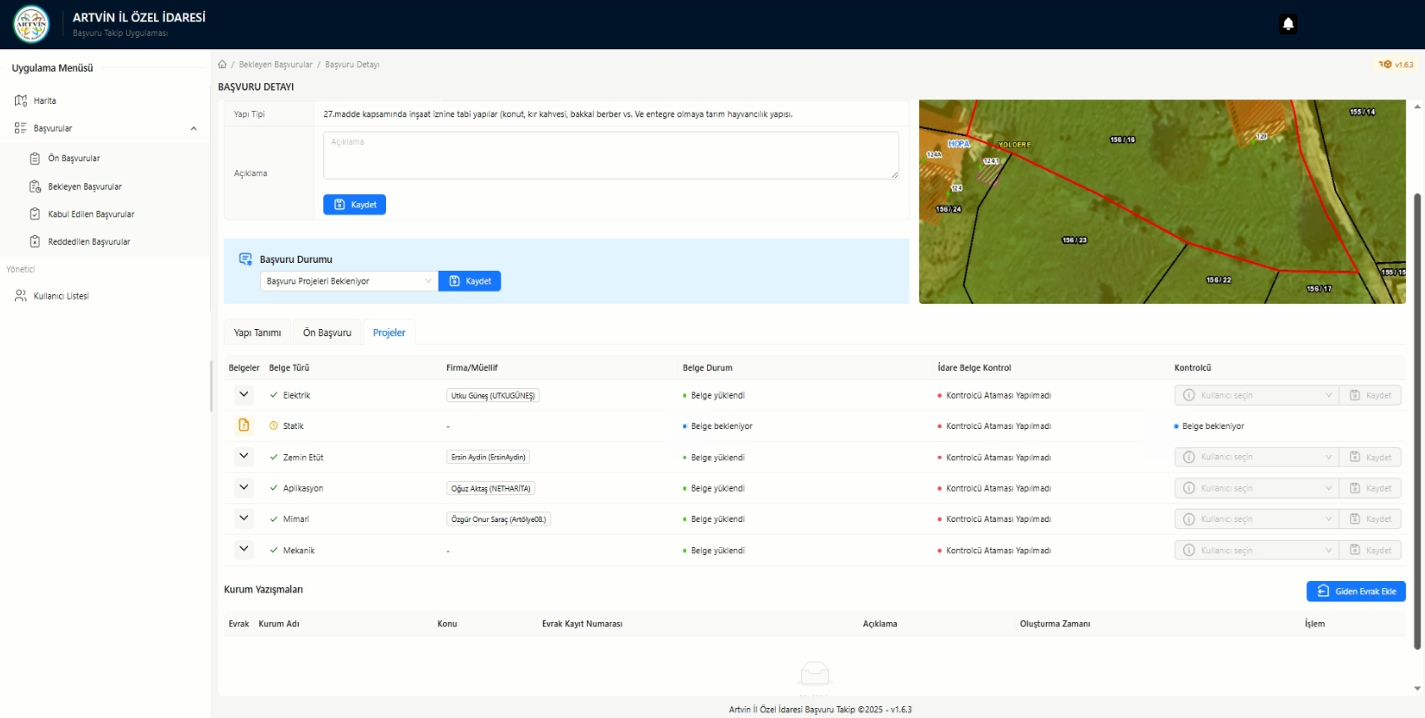
Task: Click the home icon in breadcrumb
Action: 222,65
